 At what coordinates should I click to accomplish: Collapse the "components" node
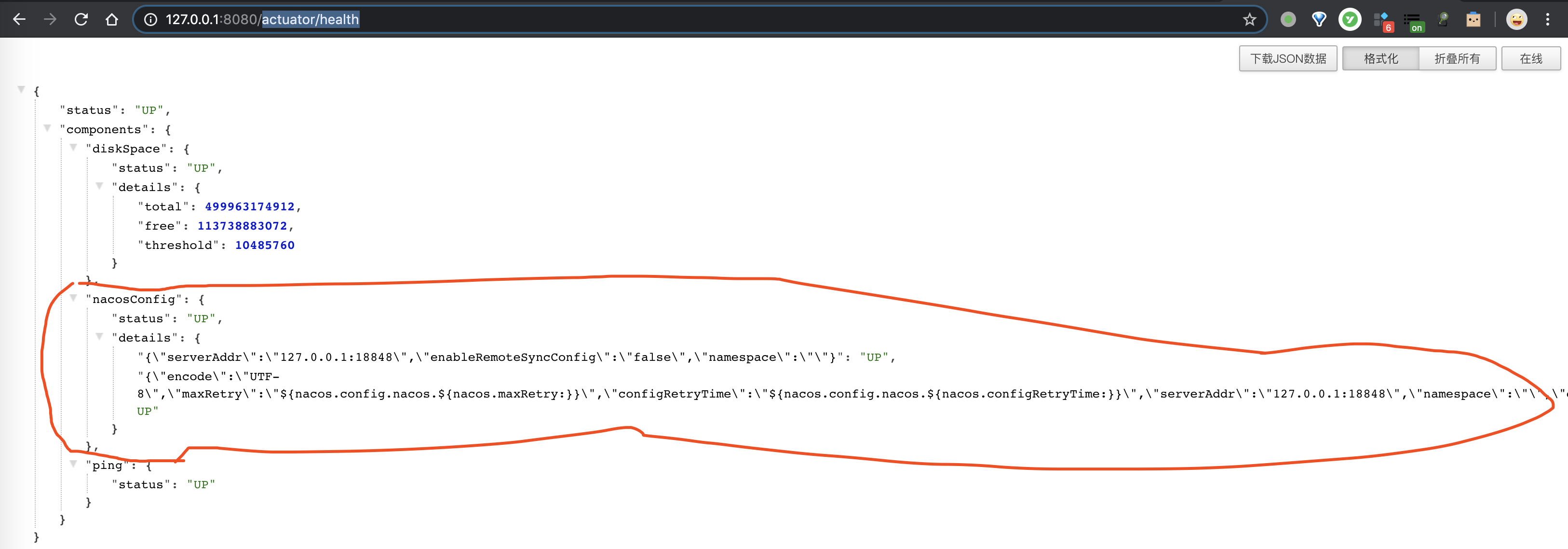[47, 128]
